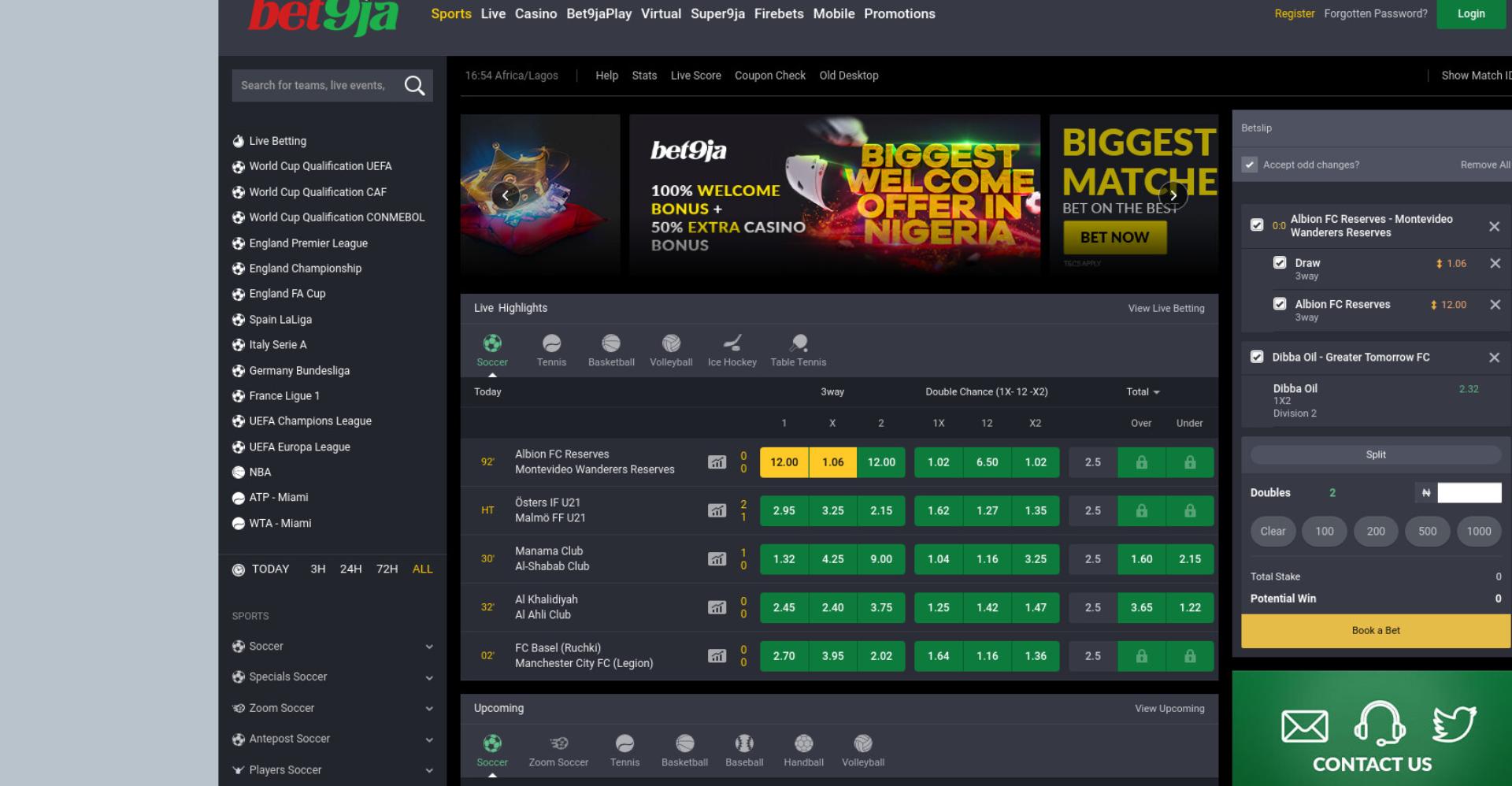Open Promotions in top navigation
Screen dimensions: 1512x786
899,14
